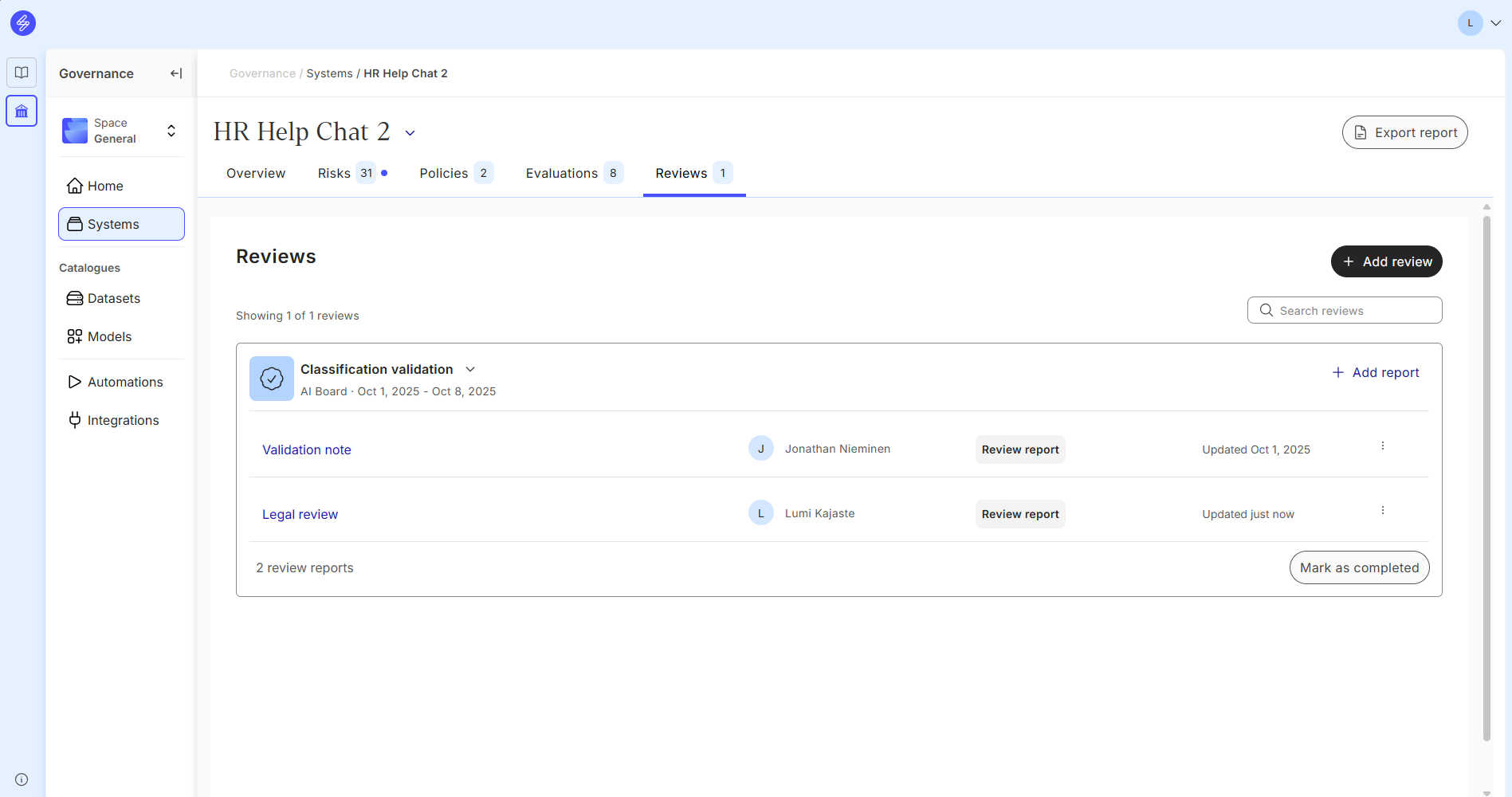Collapse the Classification validation review chevron
Image resolution: width=1512 pixels, height=797 pixels.
(470, 370)
